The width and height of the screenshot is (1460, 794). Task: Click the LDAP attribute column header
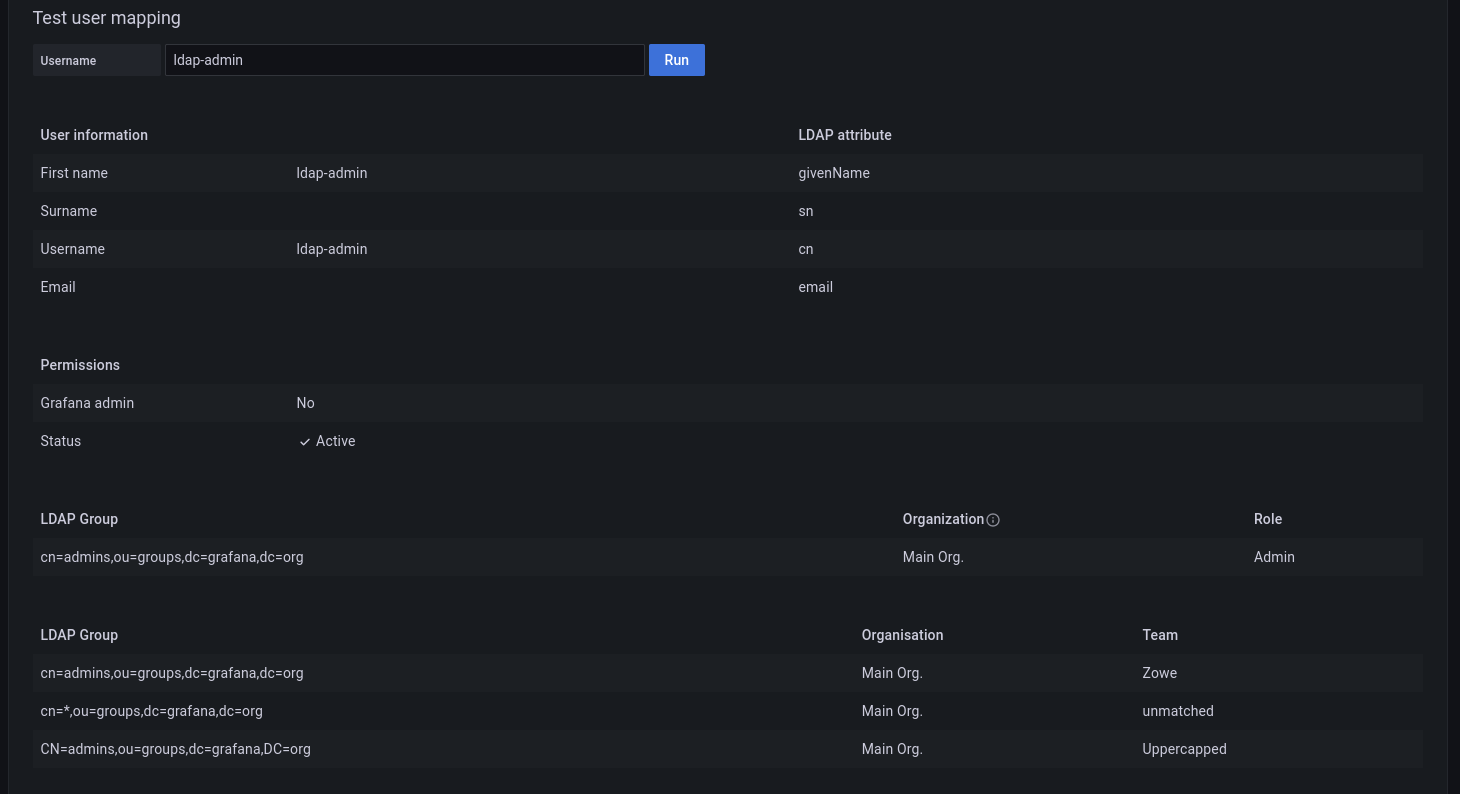coord(845,135)
